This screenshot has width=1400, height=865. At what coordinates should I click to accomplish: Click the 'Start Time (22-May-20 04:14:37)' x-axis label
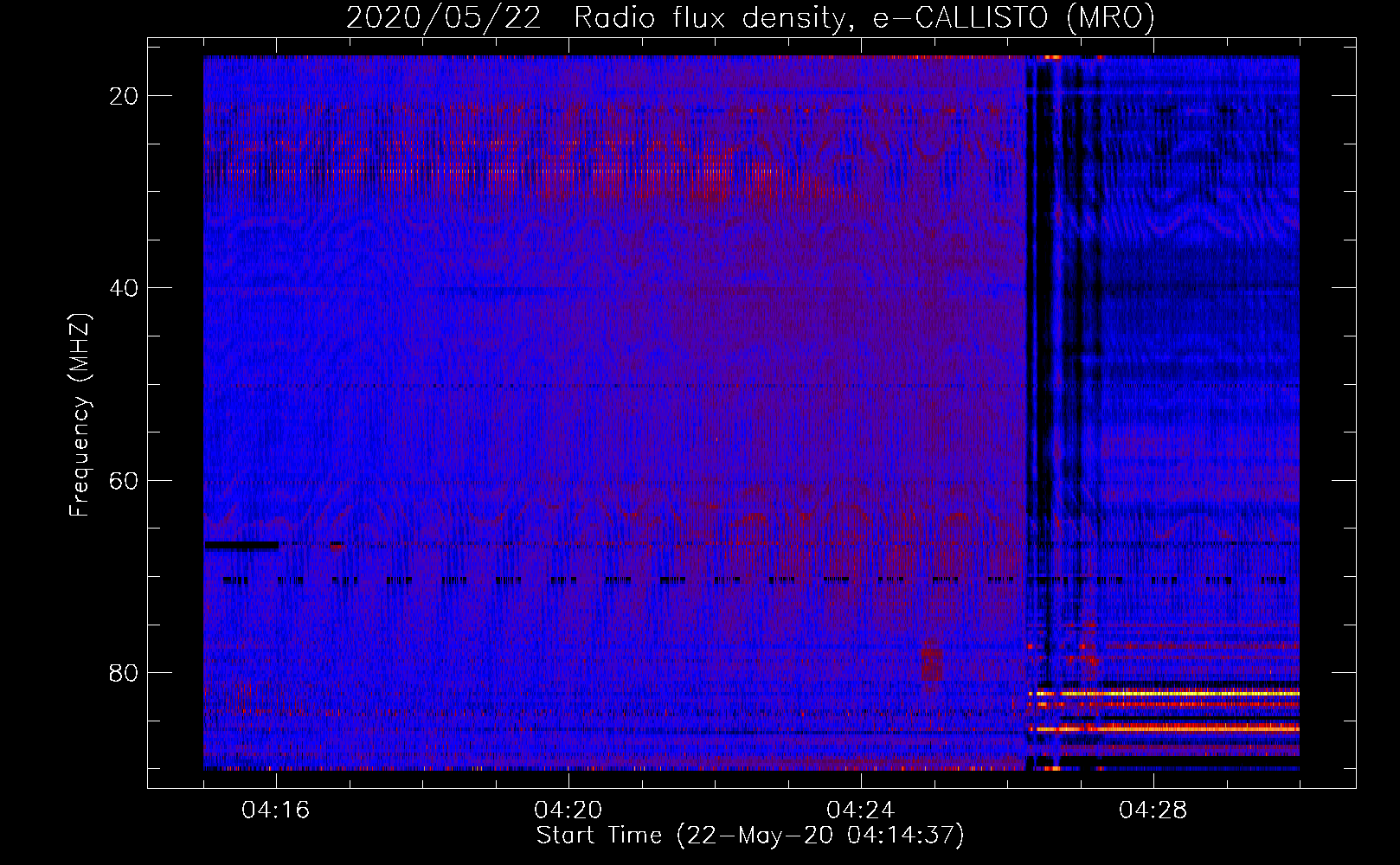click(x=750, y=836)
